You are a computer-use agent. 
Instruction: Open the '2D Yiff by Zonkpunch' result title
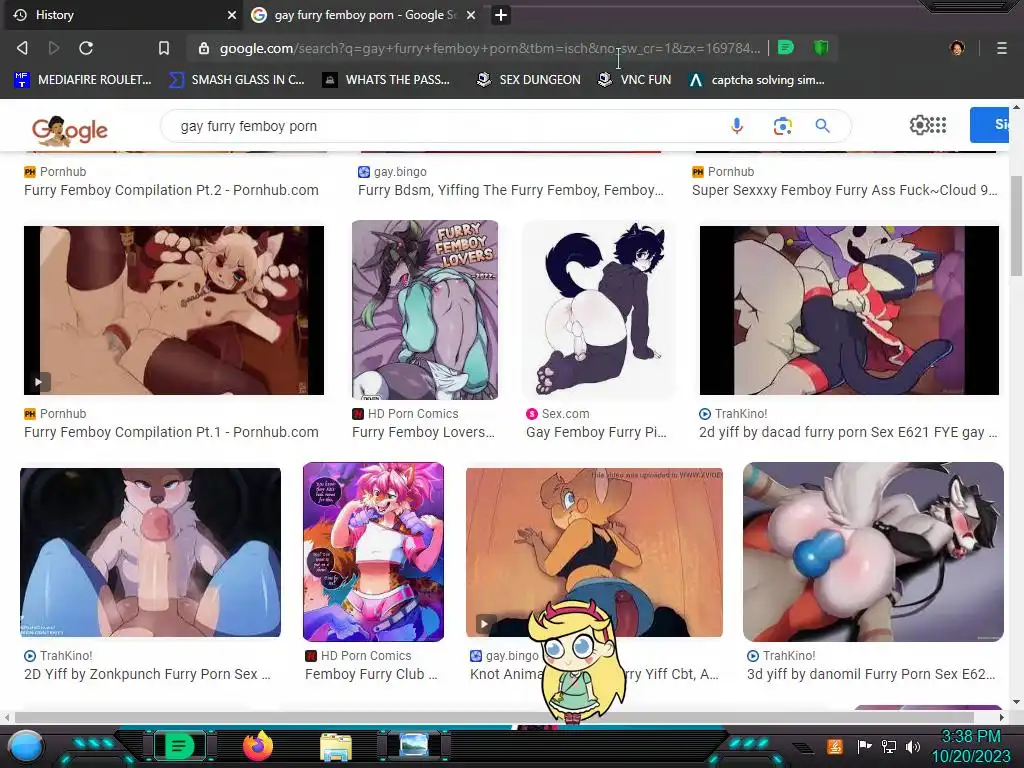[x=147, y=674]
